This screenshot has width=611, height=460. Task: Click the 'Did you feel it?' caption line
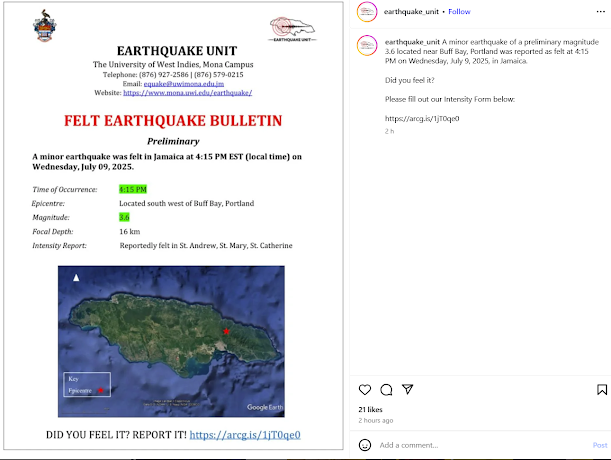pyautogui.click(x=410, y=80)
